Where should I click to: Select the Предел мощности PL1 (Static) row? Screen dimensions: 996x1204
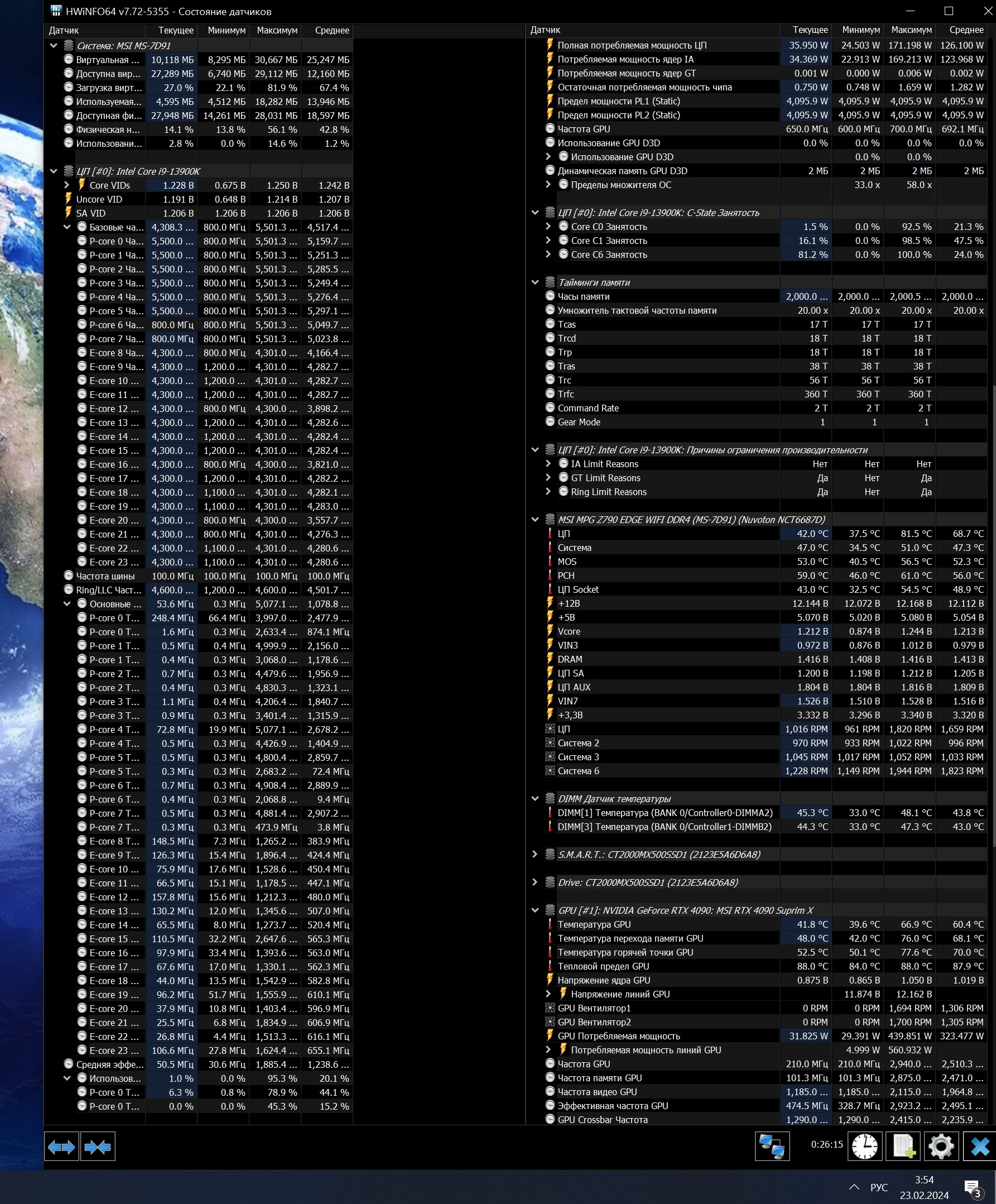[x=757, y=101]
